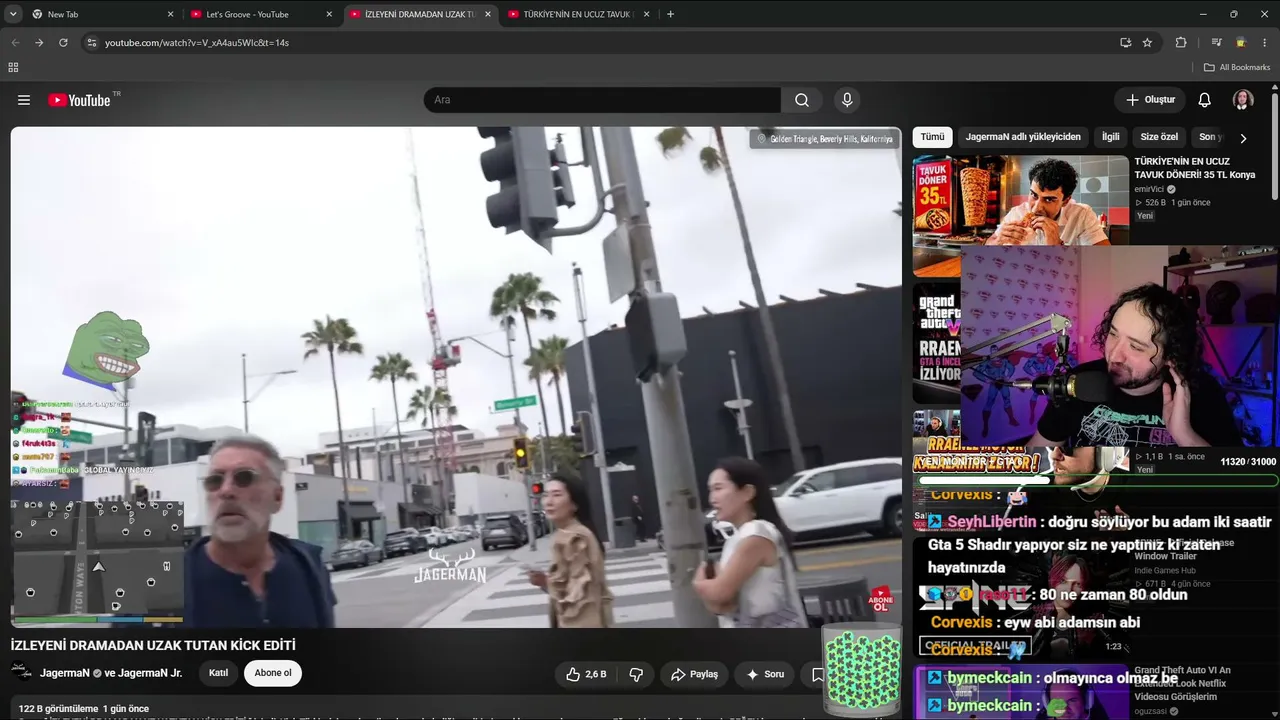This screenshot has width=1280, height=720.
Task: Select the İlgili filter chip
Action: pos(1111,137)
